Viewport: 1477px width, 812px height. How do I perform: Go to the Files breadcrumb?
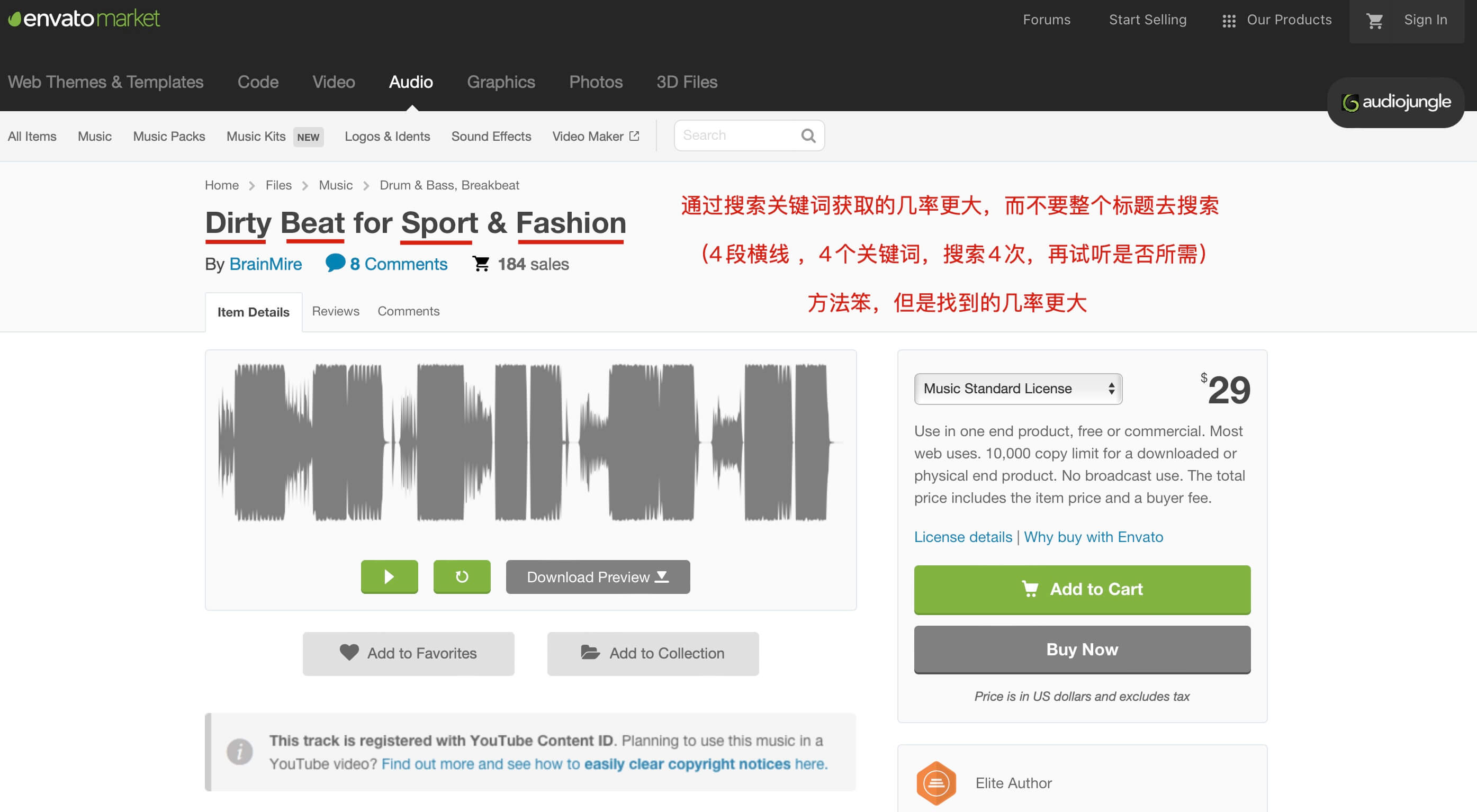(278, 185)
